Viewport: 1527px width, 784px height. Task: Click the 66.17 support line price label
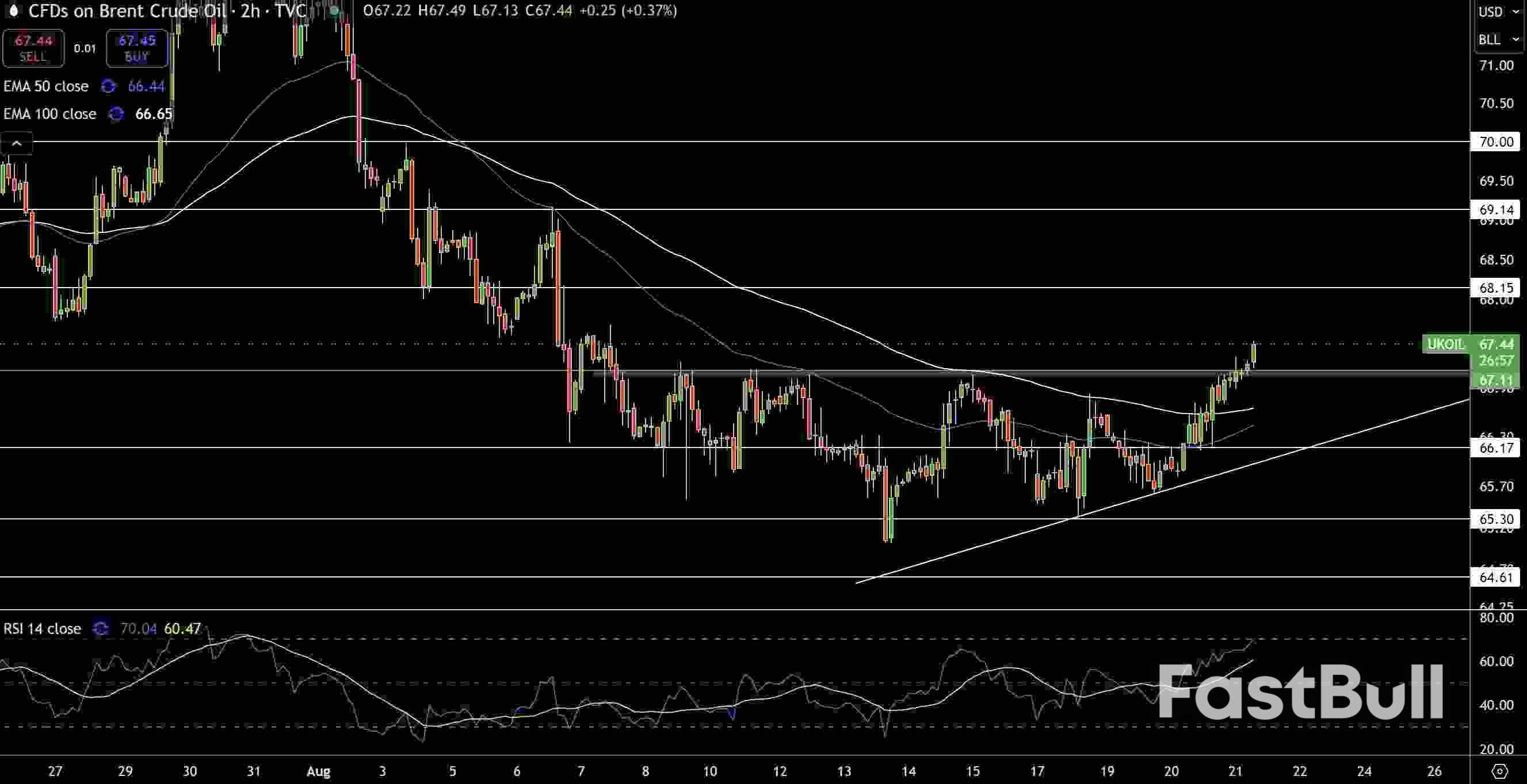coord(1495,448)
